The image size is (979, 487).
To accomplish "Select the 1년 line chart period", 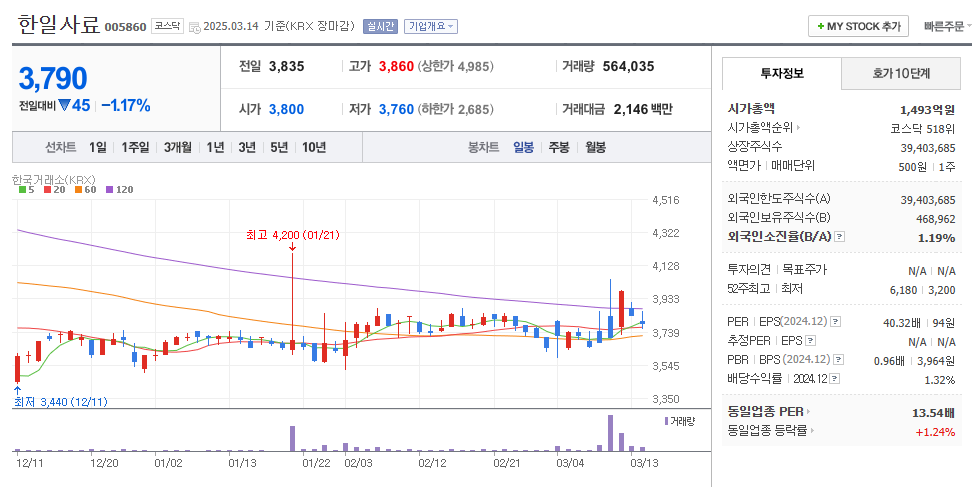I will coord(215,148).
